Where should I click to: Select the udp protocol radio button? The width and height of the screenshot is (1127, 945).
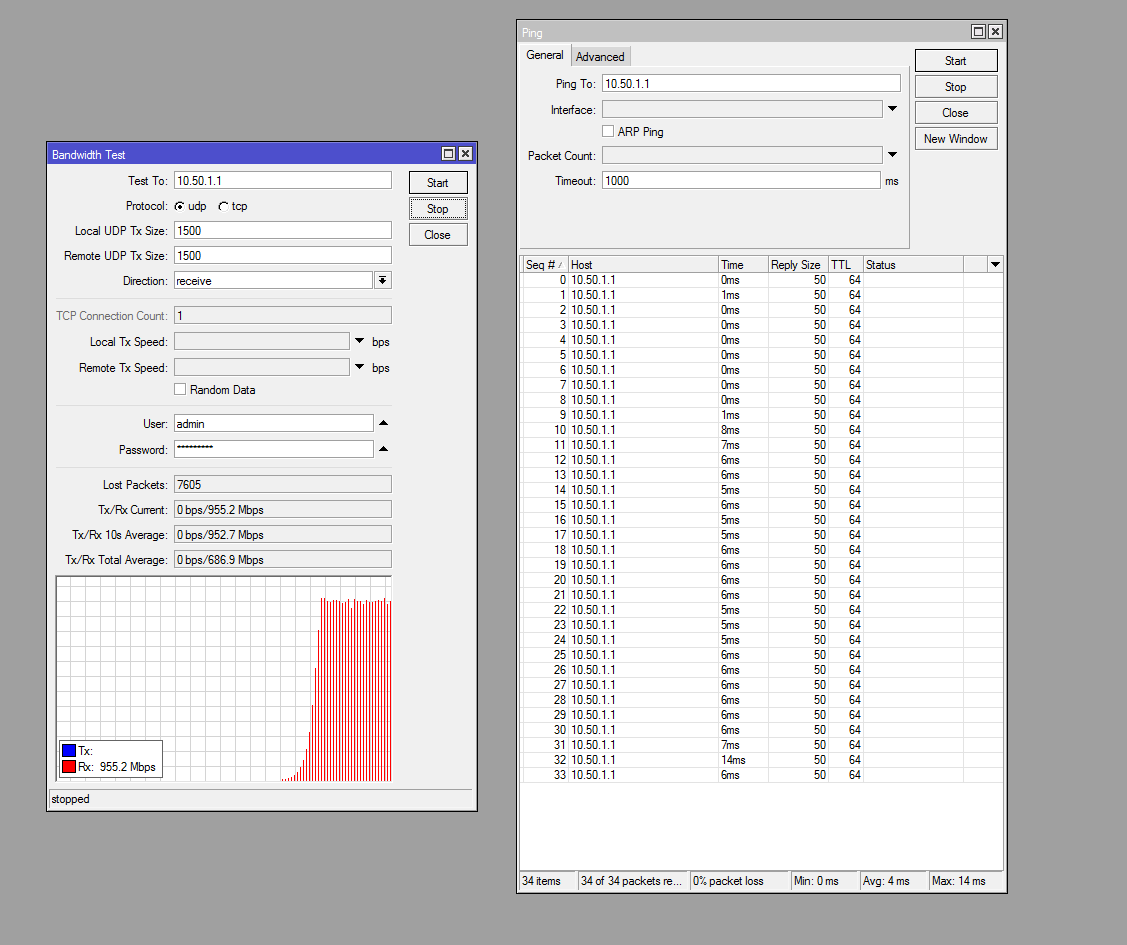[x=180, y=206]
